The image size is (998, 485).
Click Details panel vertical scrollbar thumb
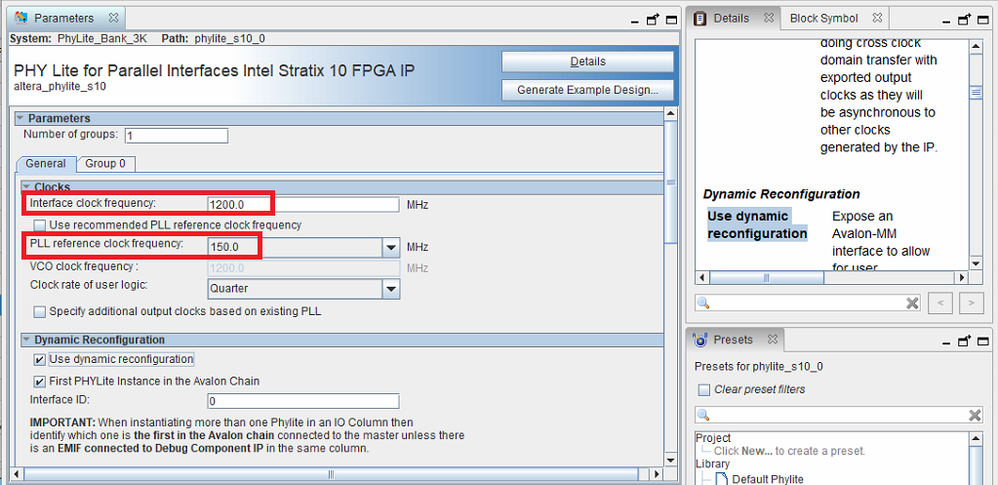[976, 94]
